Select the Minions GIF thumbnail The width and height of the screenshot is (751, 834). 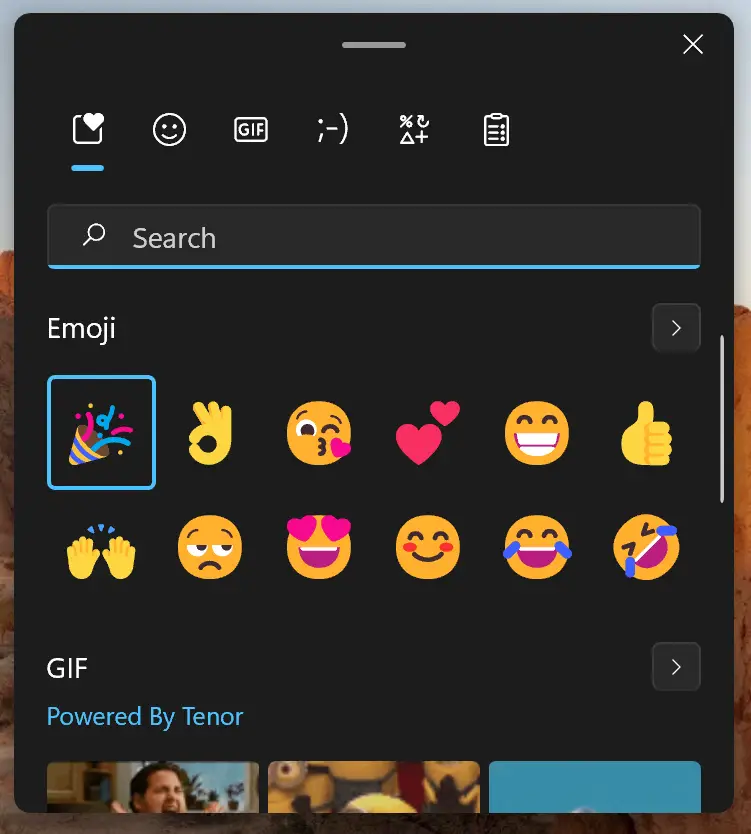[374, 787]
